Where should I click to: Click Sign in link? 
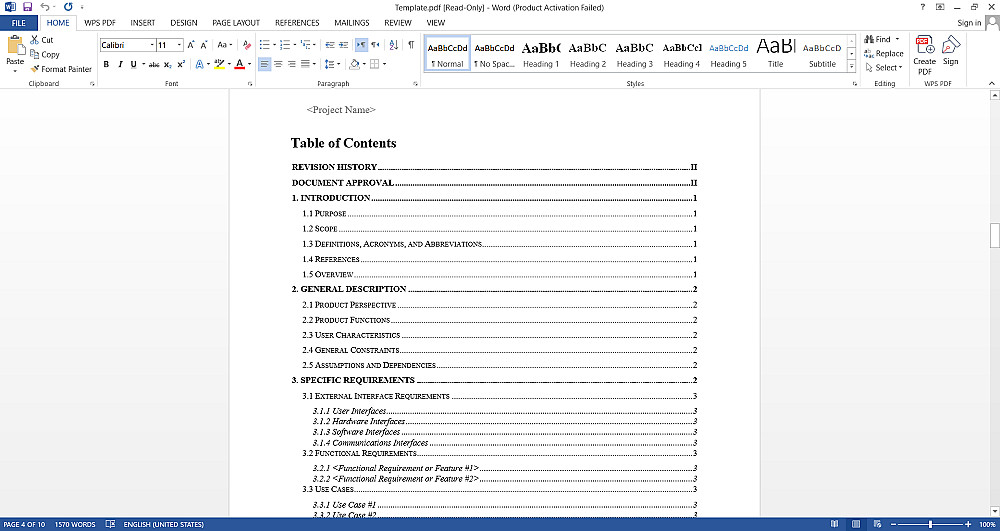coord(969,23)
